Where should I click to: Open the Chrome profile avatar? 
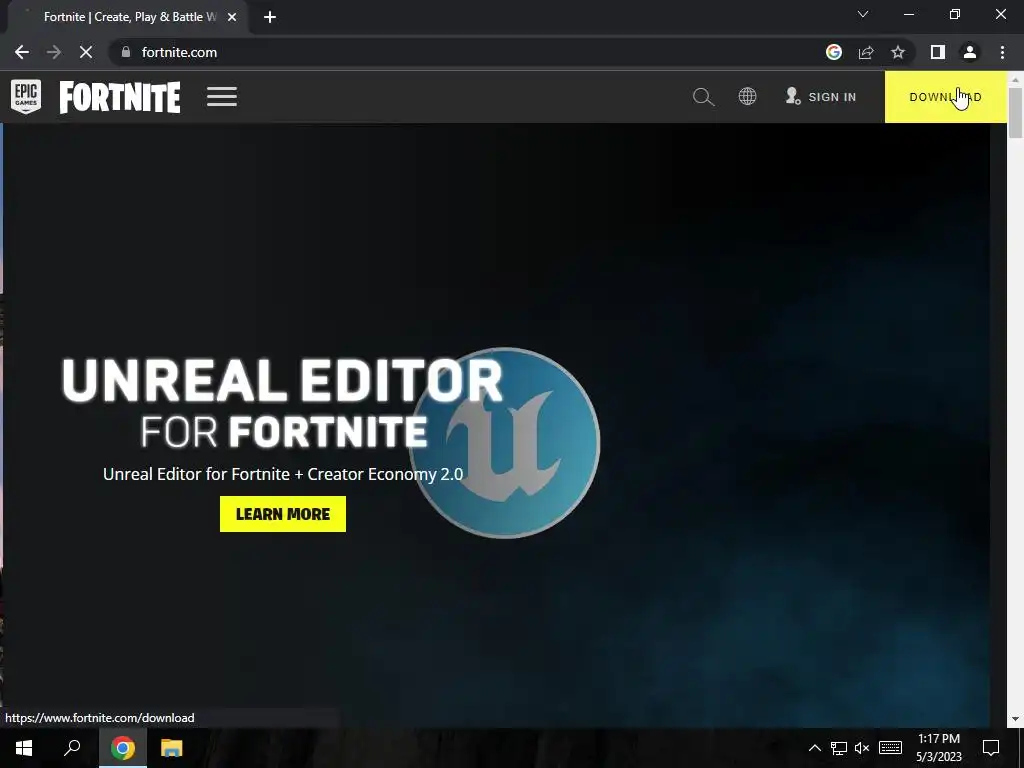[x=970, y=52]
